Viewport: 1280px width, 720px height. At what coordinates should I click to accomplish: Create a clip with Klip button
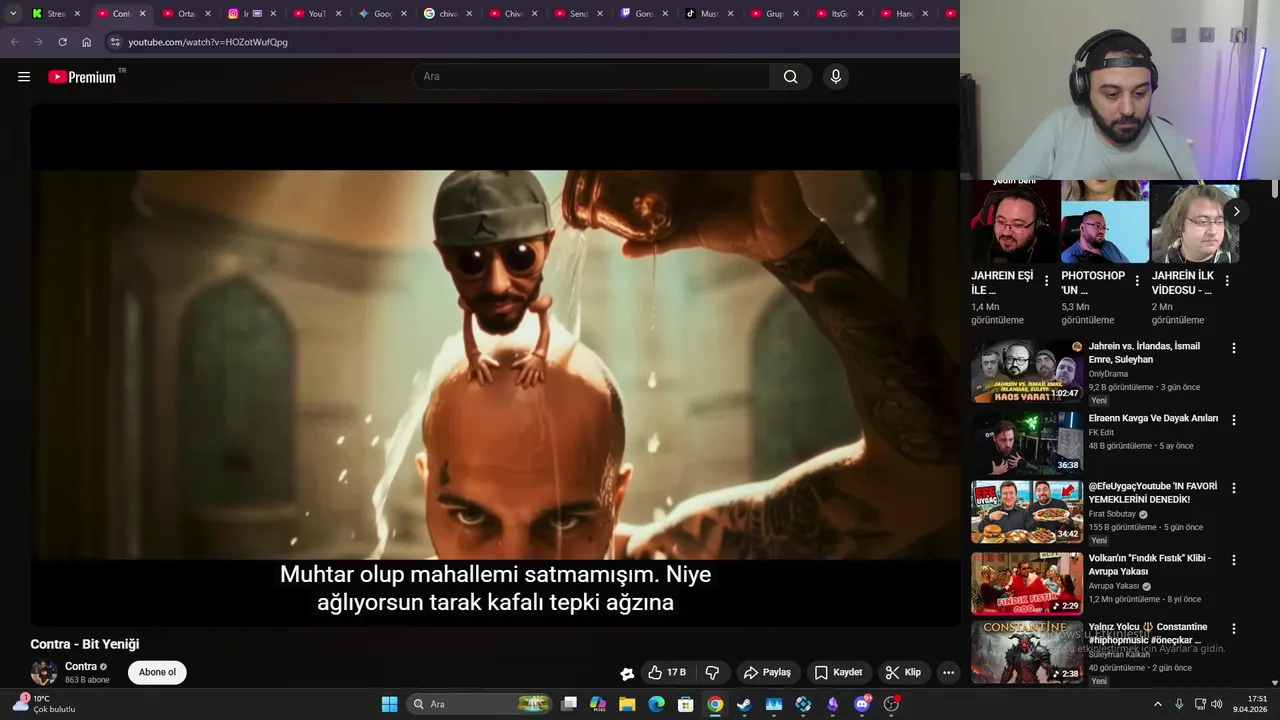coord(903,673)
